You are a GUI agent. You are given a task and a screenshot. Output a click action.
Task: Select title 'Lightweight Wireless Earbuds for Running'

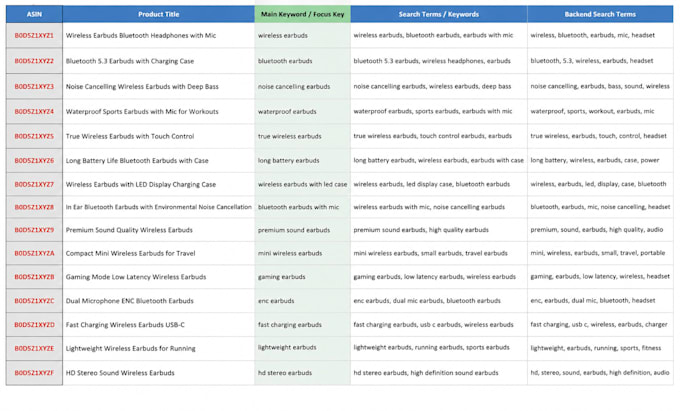(x=131, y=348)
